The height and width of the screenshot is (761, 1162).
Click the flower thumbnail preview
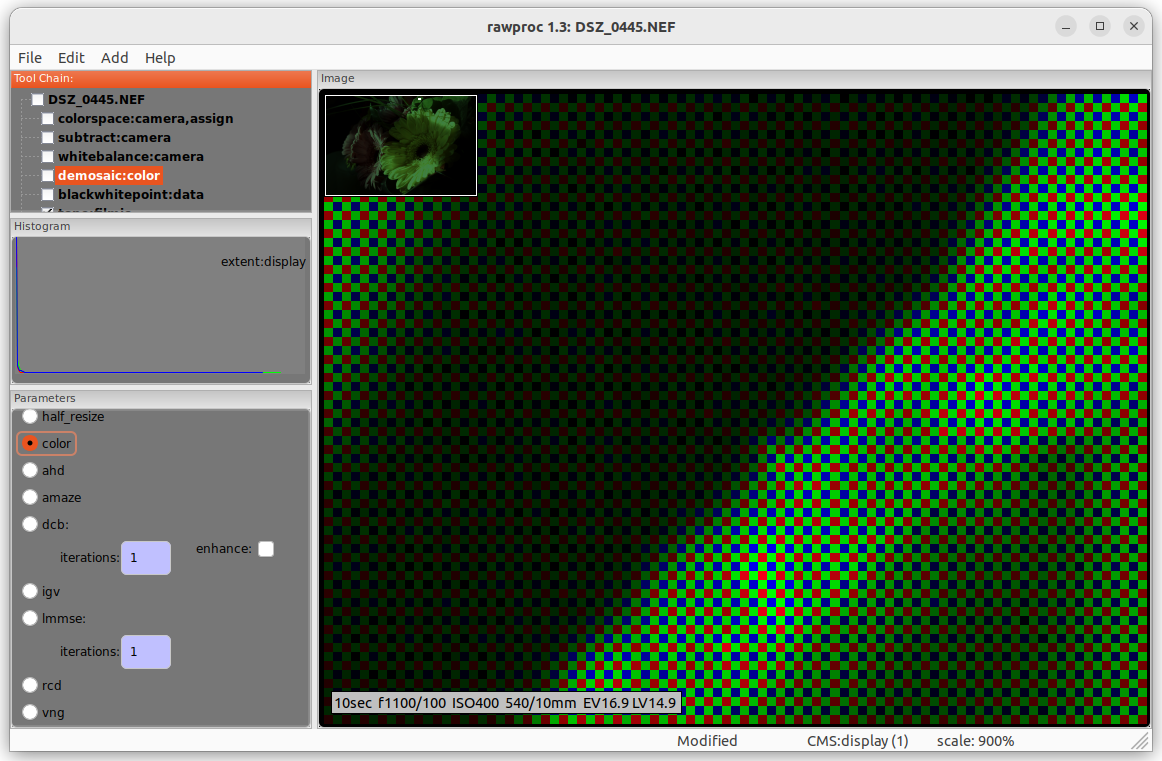tap(401, 146)
